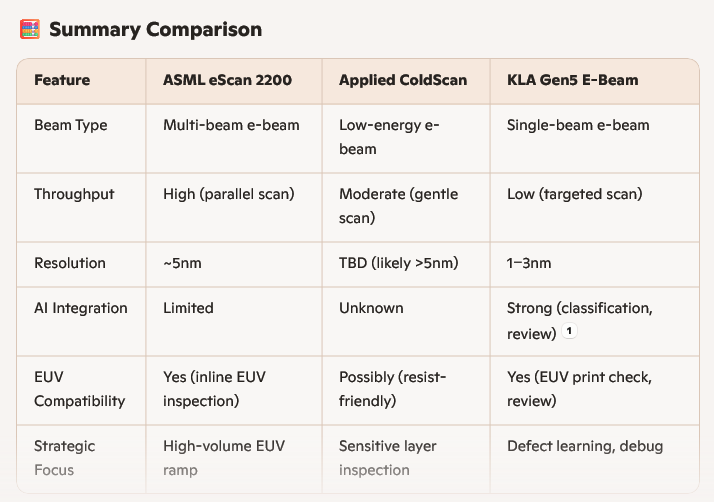714x502 pixels.
Task: Click the ASML eScan 2200 column header
Action: 227,80
